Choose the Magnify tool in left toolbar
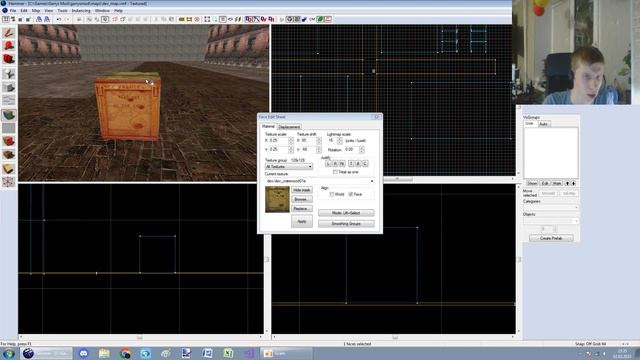Viewport: 640px width, 360px height. point(9,46)
